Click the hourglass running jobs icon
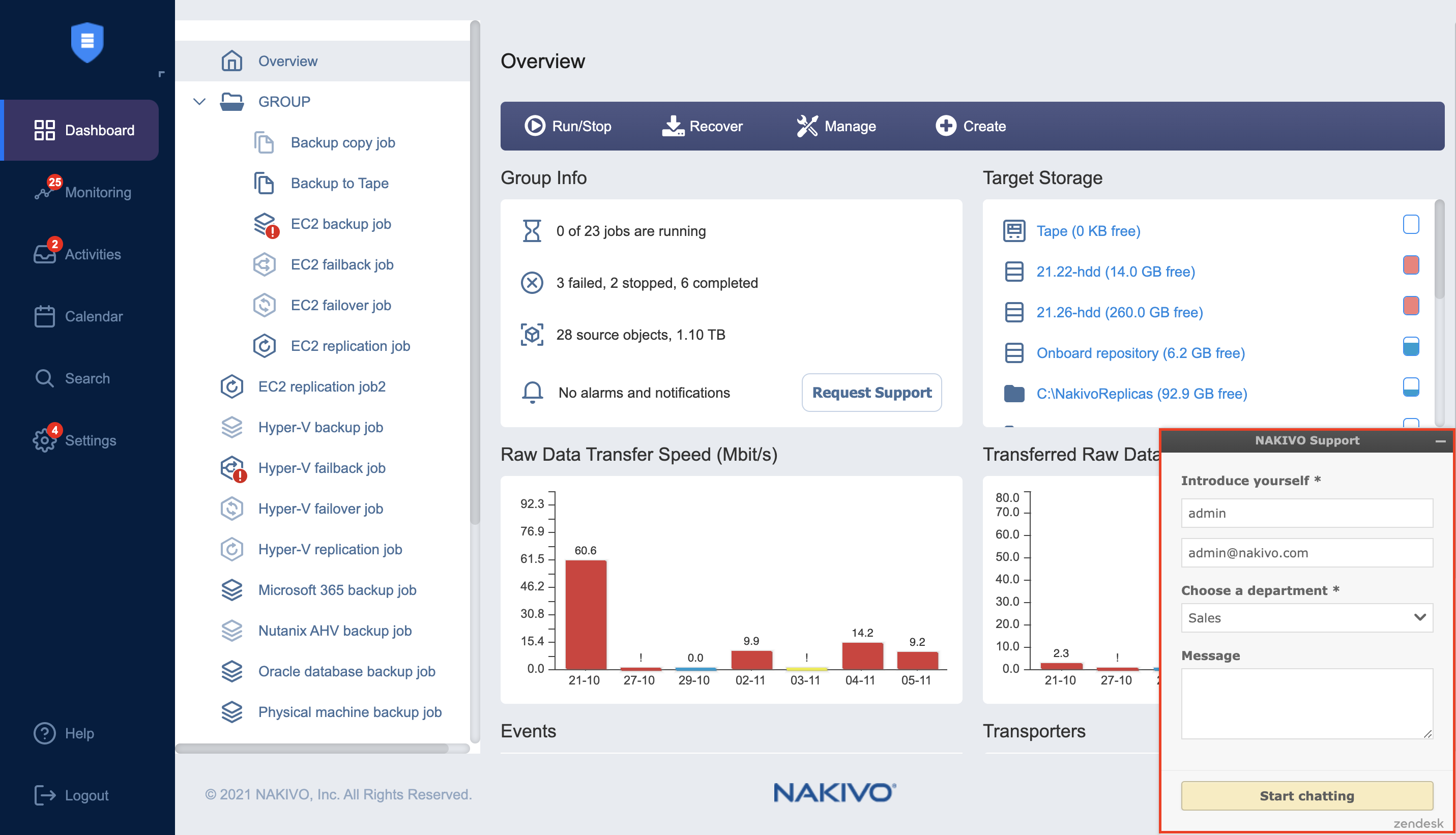 tap(532, 230)
